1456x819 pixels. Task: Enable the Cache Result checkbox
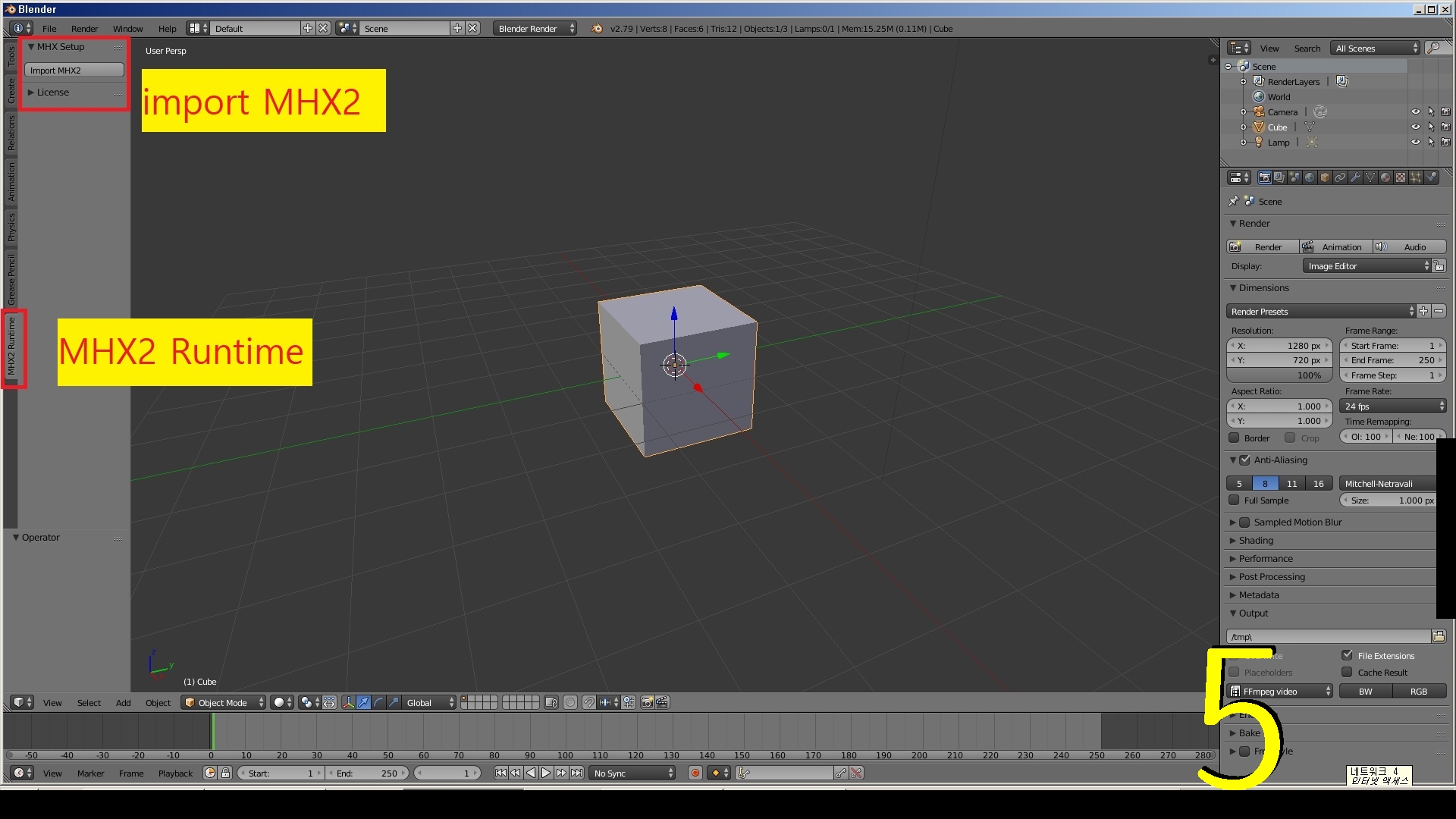pos(1347,672)
